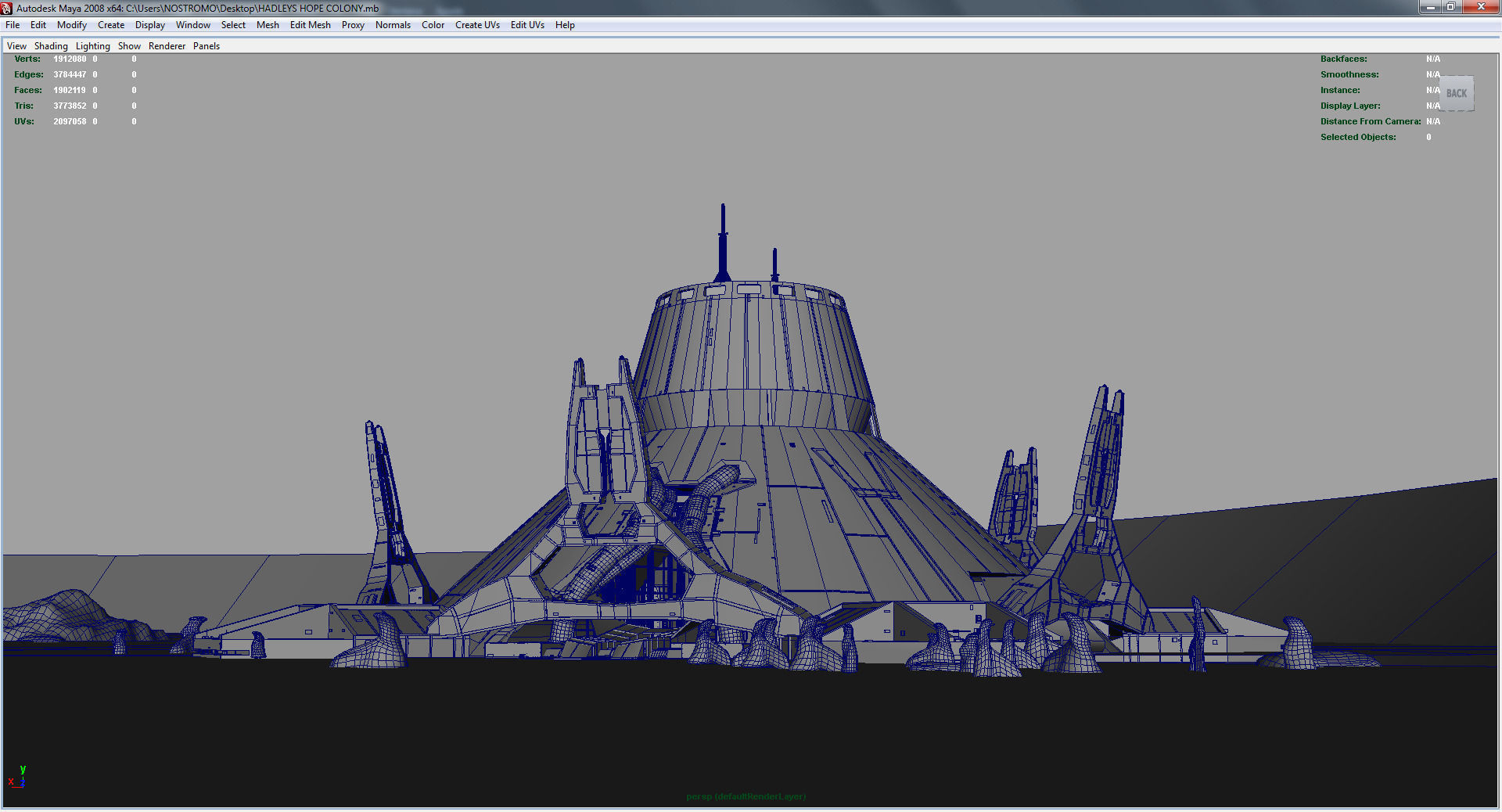Open the Proxy menu
This screenshot has height=812, width=1502.
point(353,25)
